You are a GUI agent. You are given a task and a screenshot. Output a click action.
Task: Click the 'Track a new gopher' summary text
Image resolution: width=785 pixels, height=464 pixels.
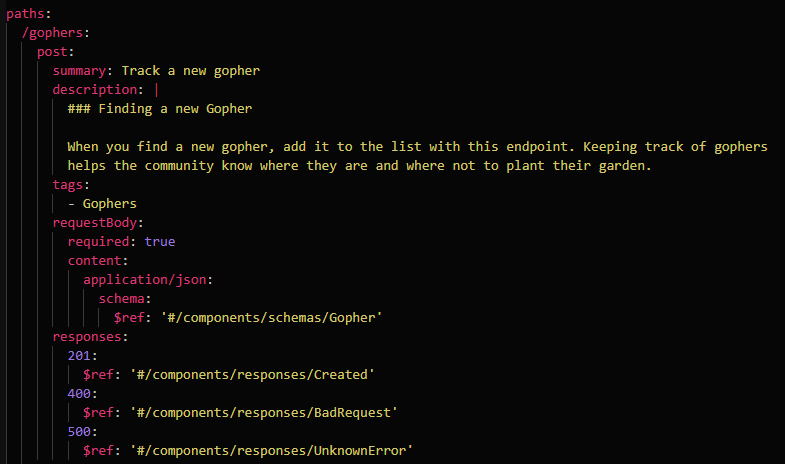coord(190,71)
